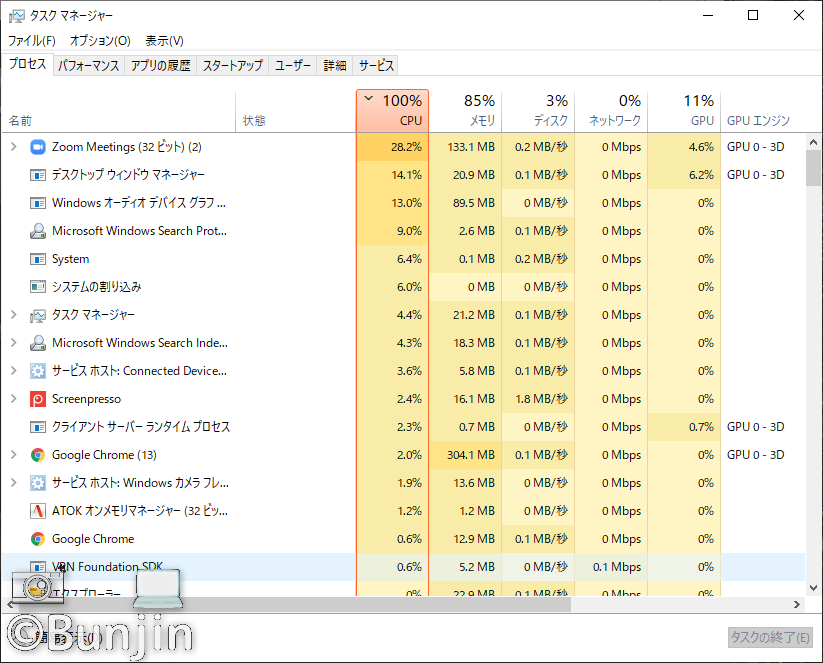The image size is (823, 663).
Task: Click the 1.8 MB/秒 disk cell for Screenpresso
Action: (538, 399)
